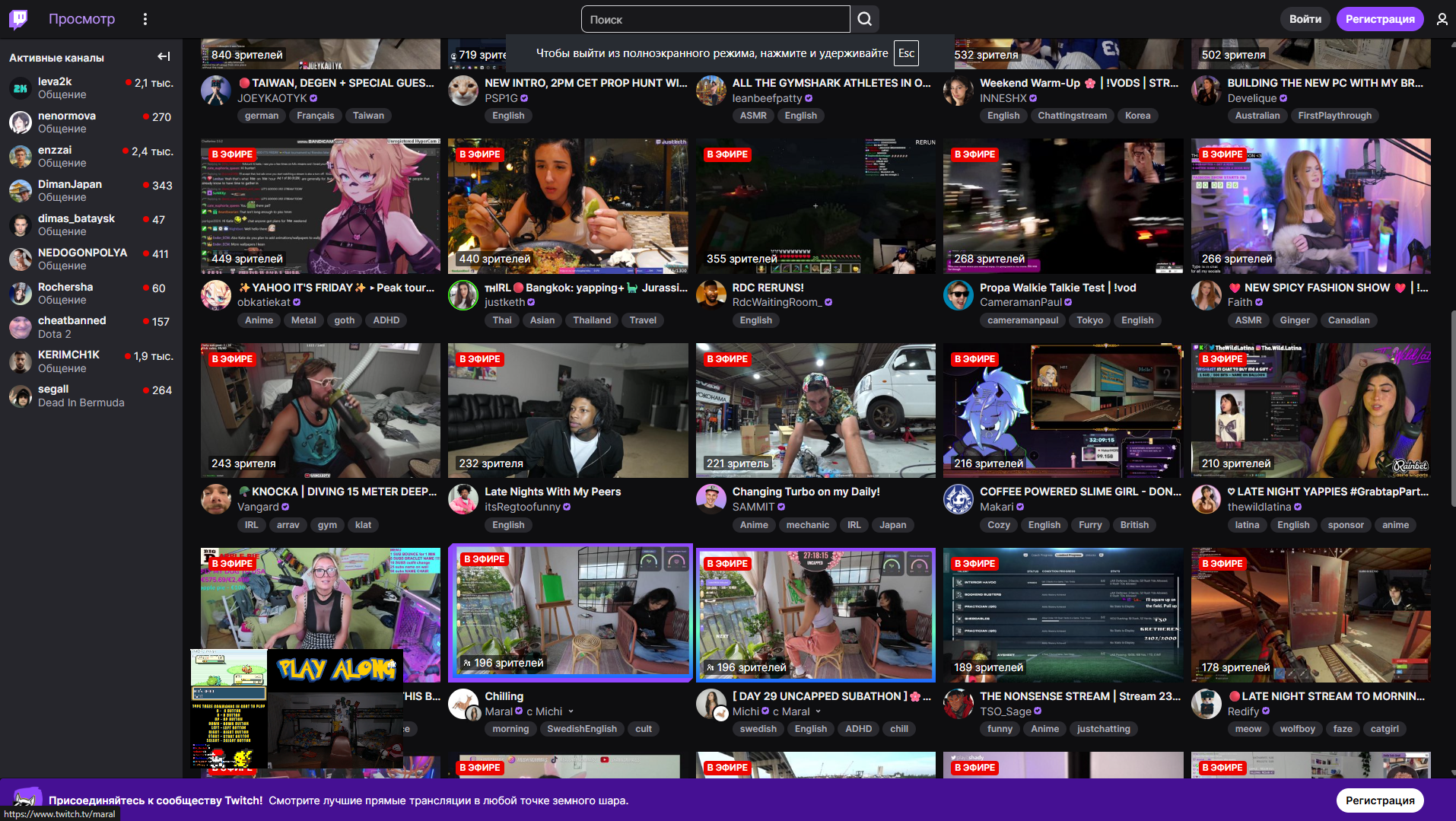Image resolution: width=1456 pixels, height=821 pixels.
Task: Select the FirstPlaythrough tag under Develique
Action: tap(1334, 116)
